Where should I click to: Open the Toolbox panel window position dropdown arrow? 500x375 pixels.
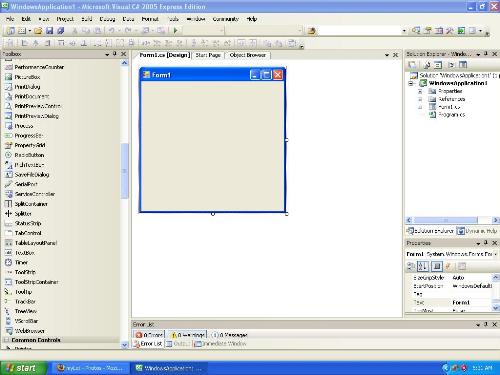pos(107,54)
